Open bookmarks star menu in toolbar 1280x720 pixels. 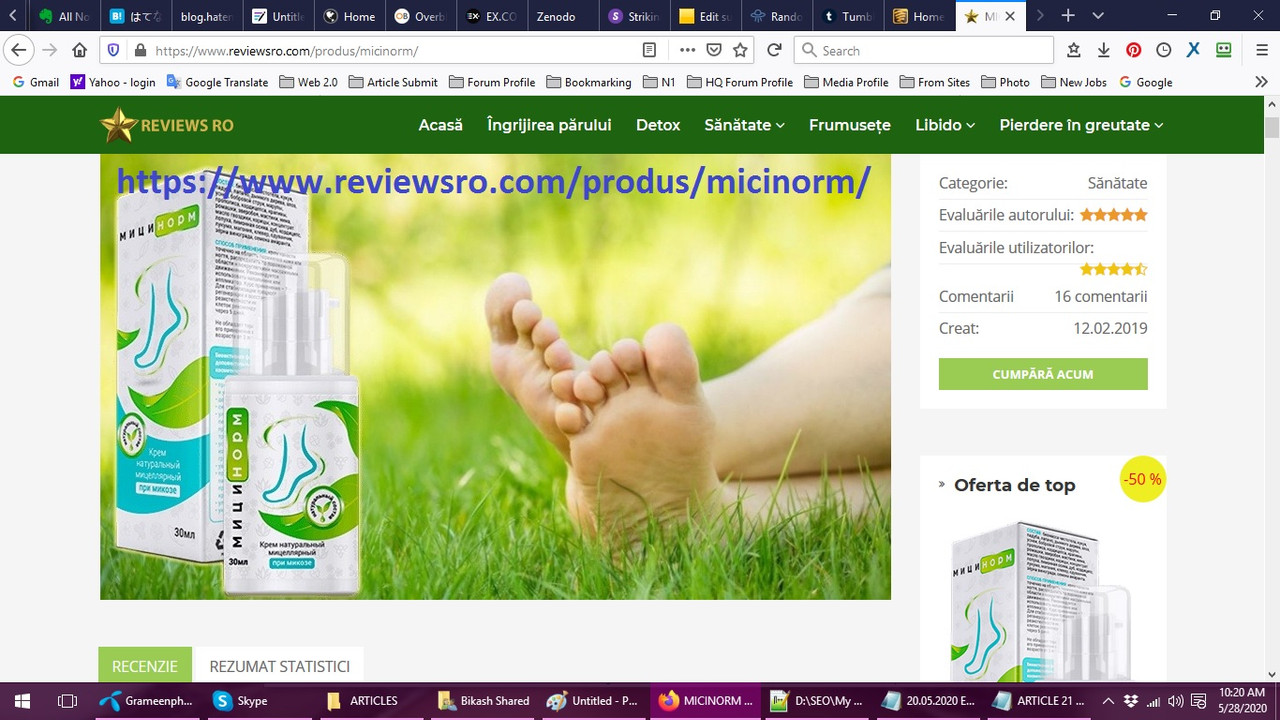coord(1074,50)
